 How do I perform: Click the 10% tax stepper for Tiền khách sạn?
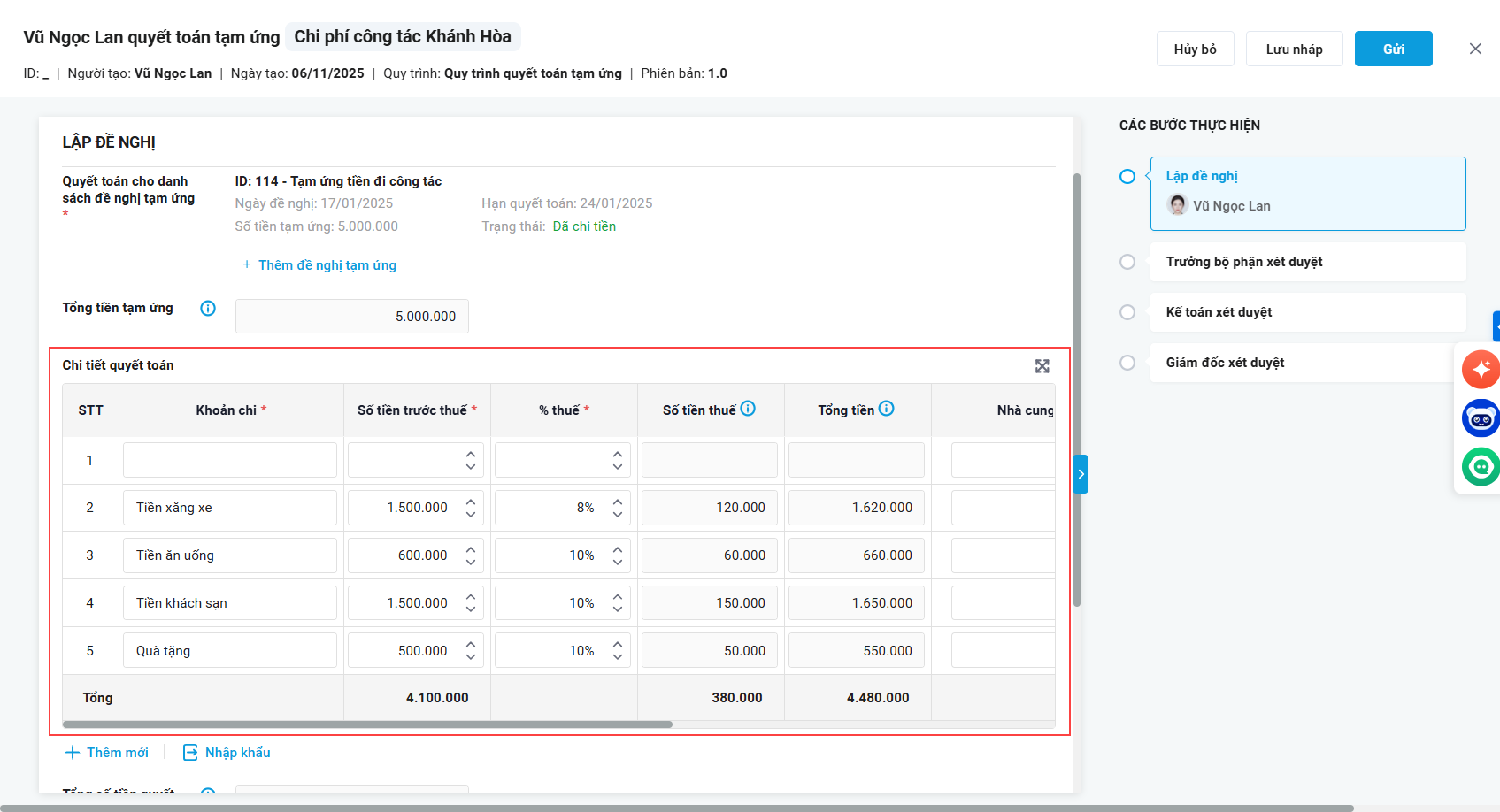click(x=618, y=603)
